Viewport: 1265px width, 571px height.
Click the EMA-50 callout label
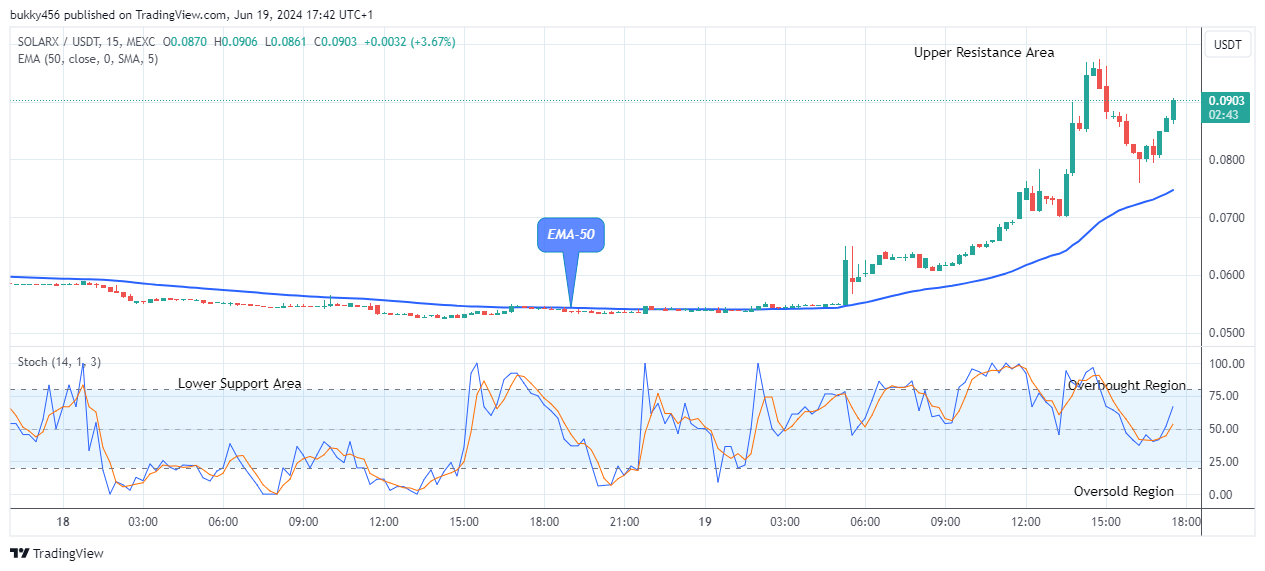[x=570, y=235]
